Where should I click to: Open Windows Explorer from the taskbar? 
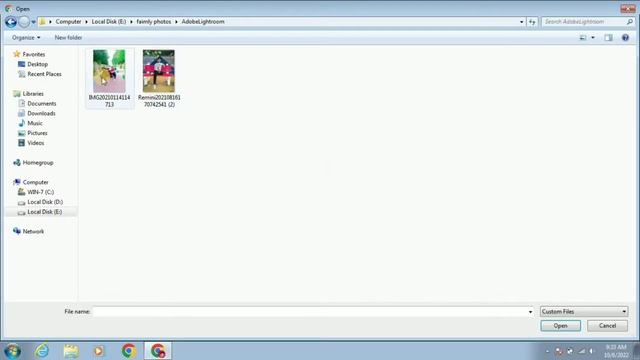tap(71, 351)
